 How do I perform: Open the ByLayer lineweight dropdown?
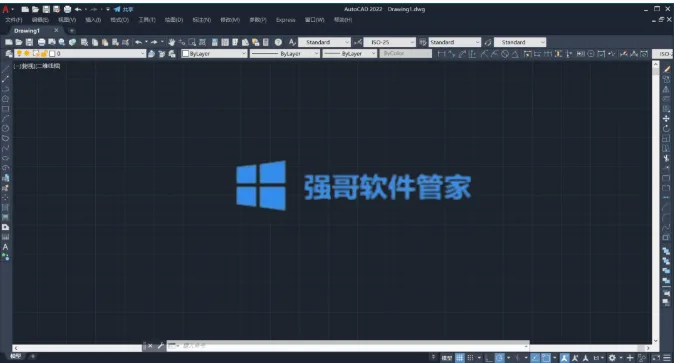pyautogui.click(x=350, y=54)
